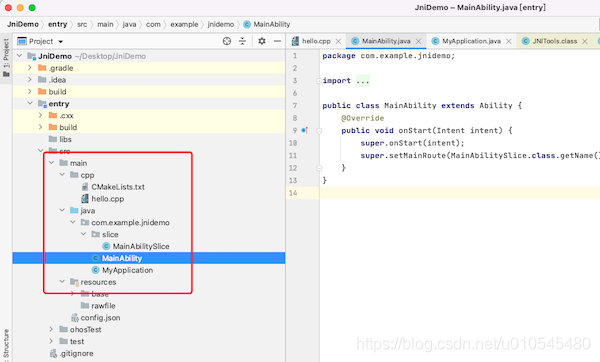Expand the ohosTest folder

51,329
